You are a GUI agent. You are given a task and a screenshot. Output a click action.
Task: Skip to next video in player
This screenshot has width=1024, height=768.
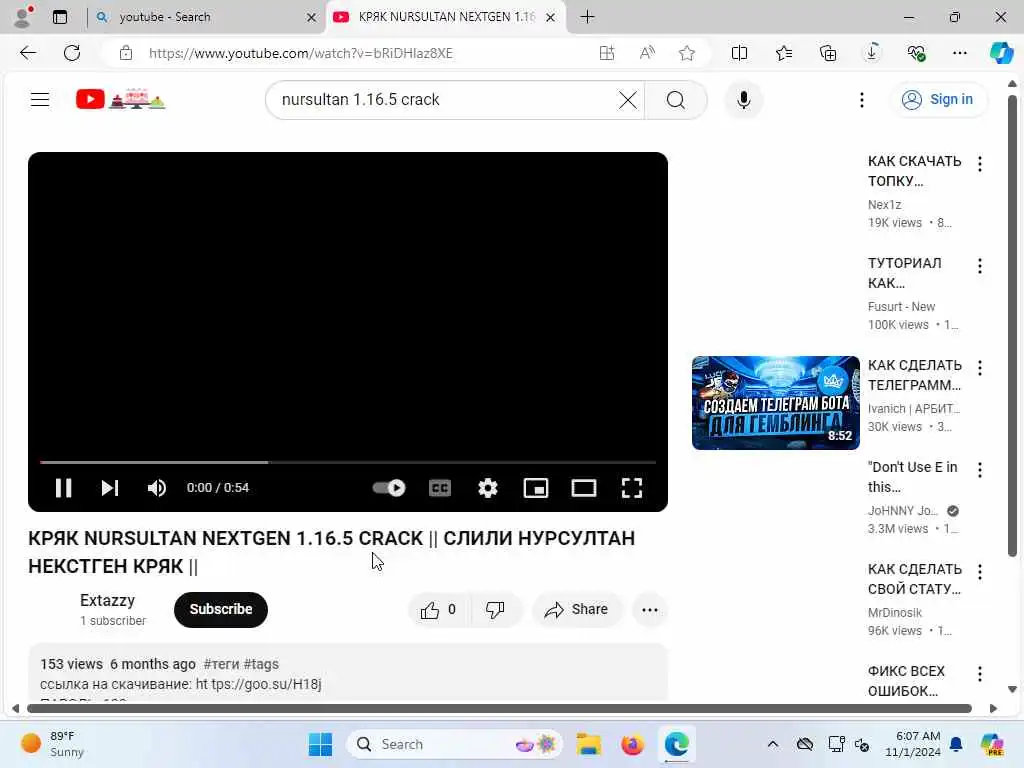coord(110,488)
